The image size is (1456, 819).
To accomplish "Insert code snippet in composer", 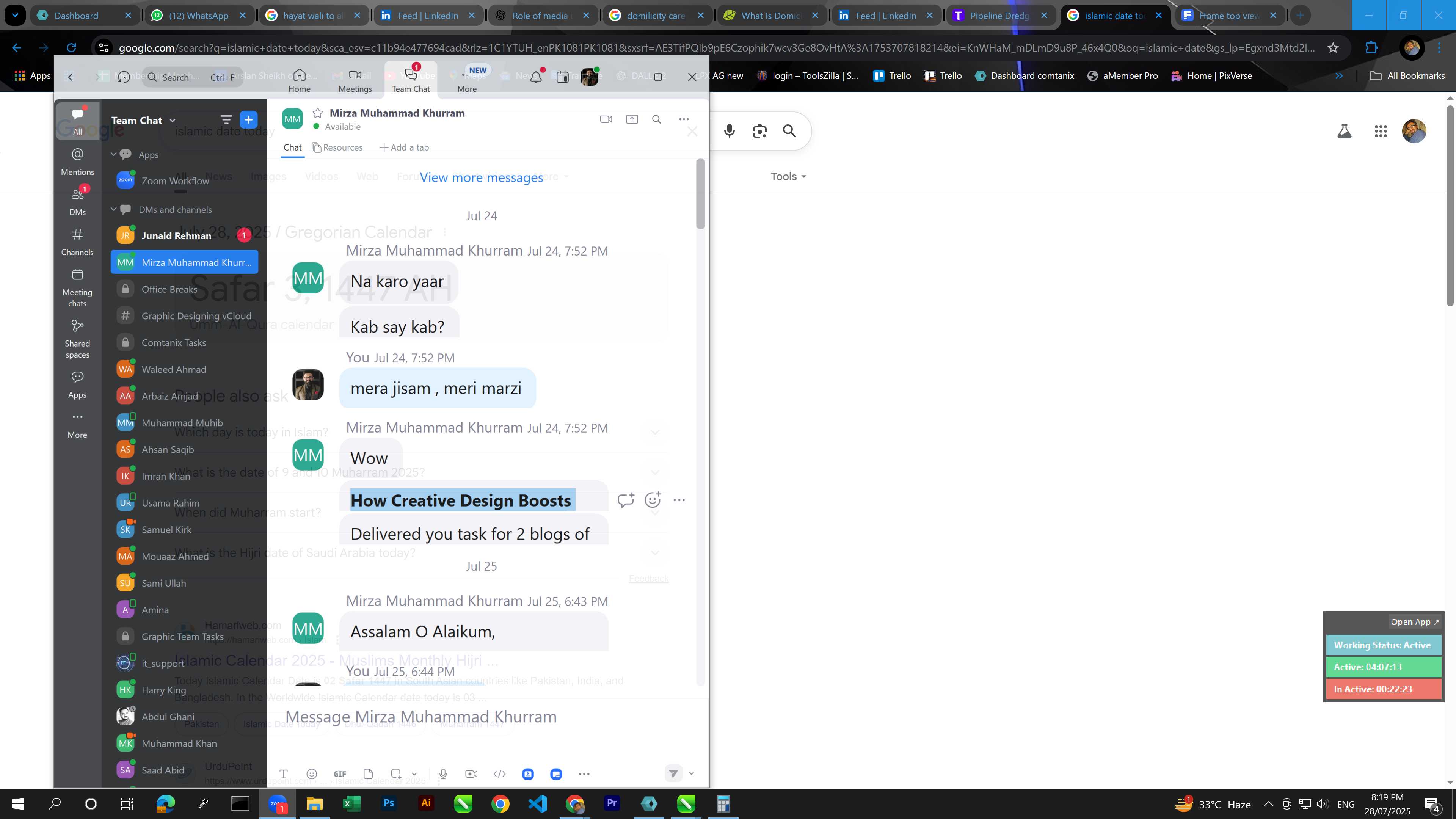I will [499, 774].
